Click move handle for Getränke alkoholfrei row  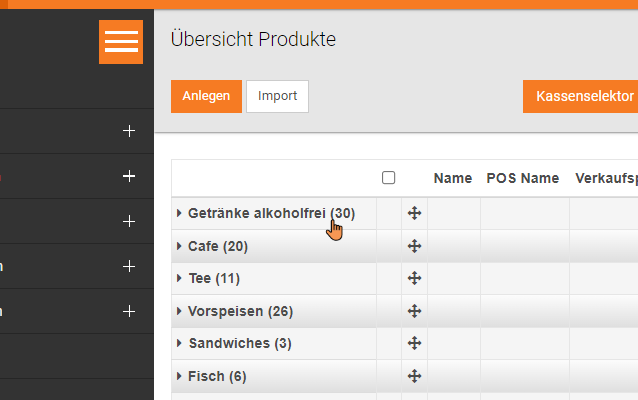point(414,213)
